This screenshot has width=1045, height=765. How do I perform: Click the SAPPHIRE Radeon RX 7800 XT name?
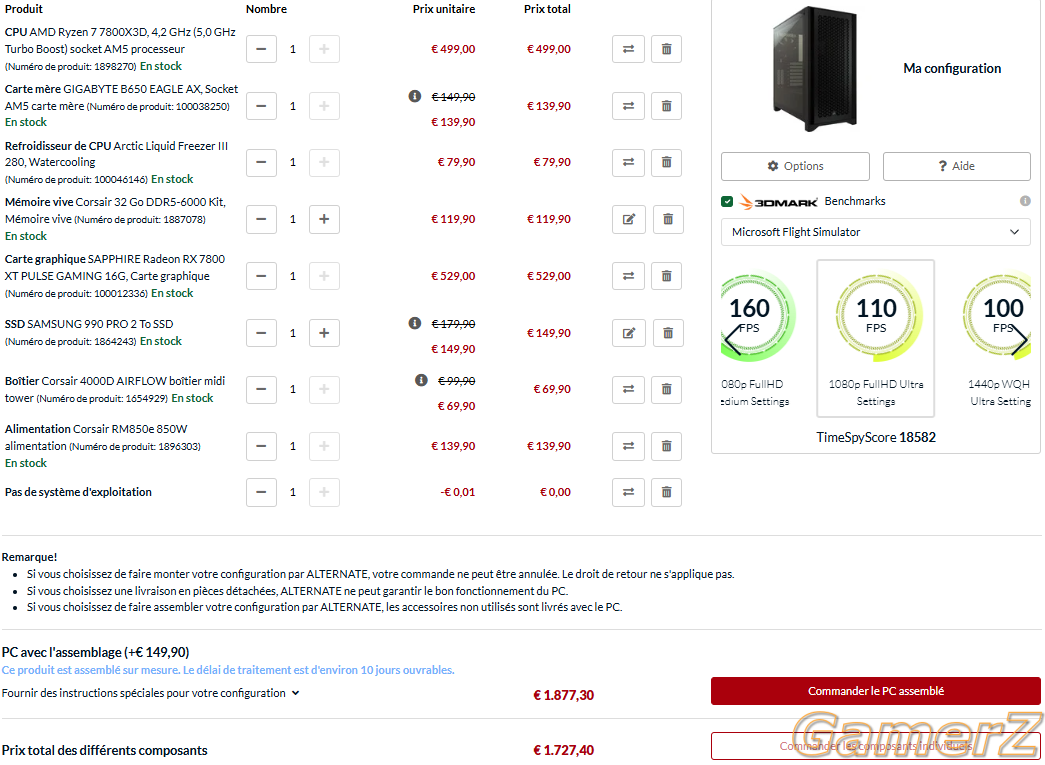pyautogui.click(x=115, y=268)
